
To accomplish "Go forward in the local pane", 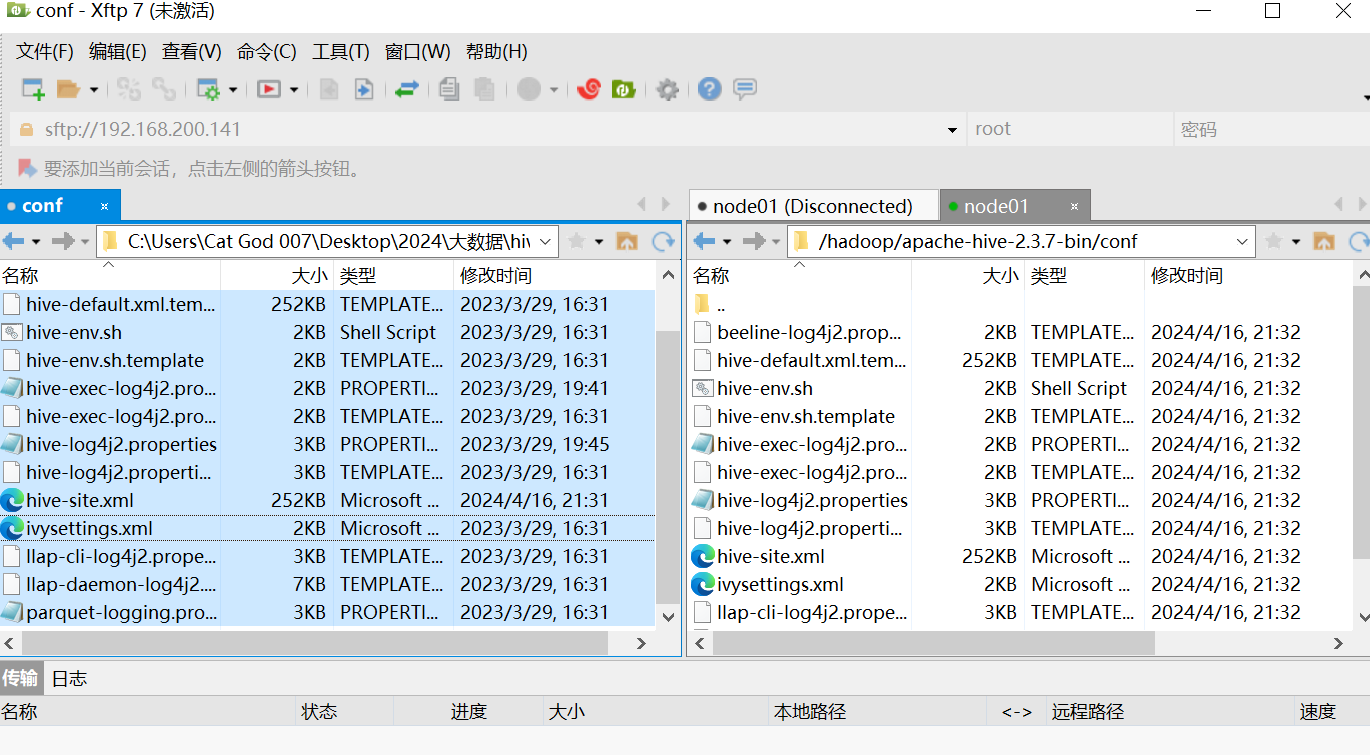I will coord(62,241).
